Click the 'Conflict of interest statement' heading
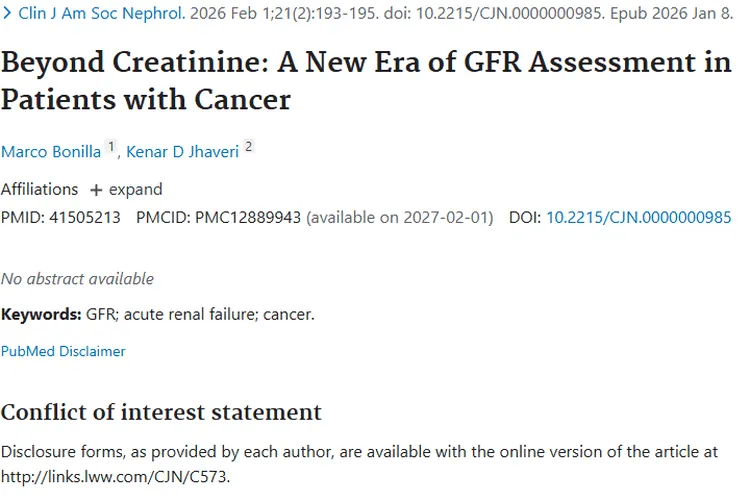Screen dimensions: 750x500 (x=161, y=412)
